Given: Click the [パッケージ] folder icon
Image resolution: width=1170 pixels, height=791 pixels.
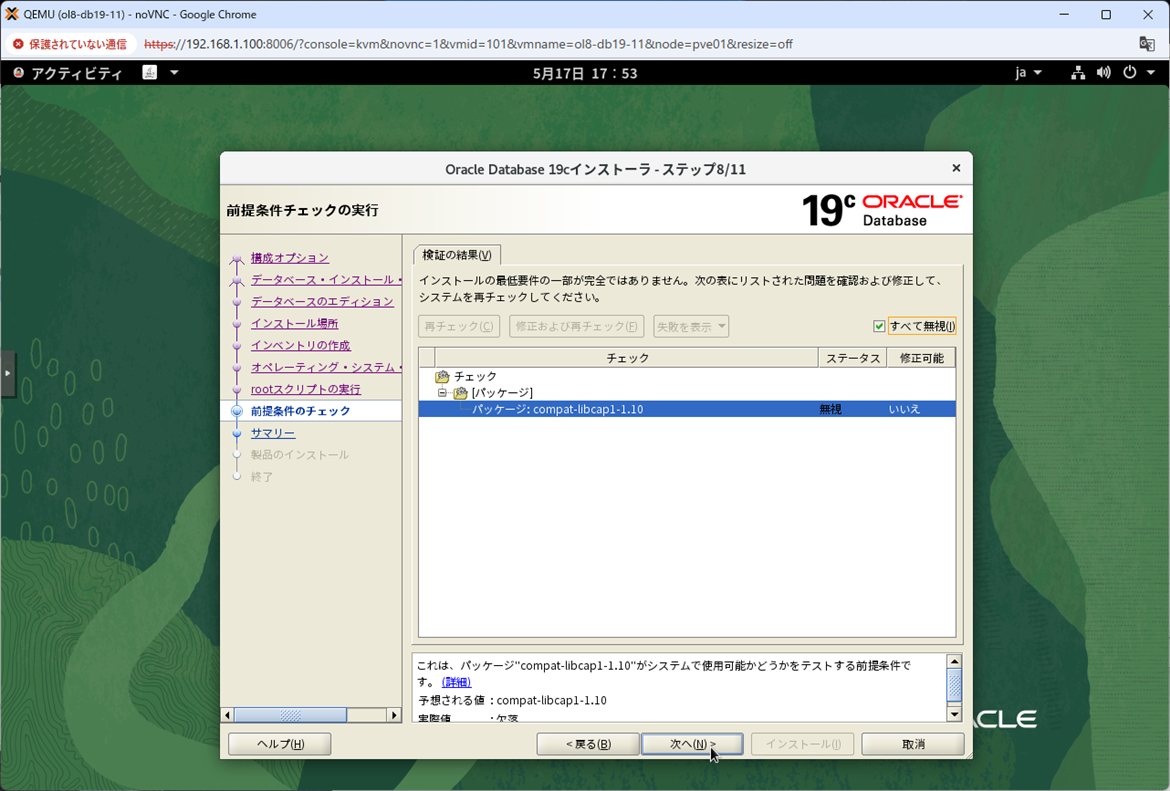Looking at the screenshot, I should click(x=460, y=393).
